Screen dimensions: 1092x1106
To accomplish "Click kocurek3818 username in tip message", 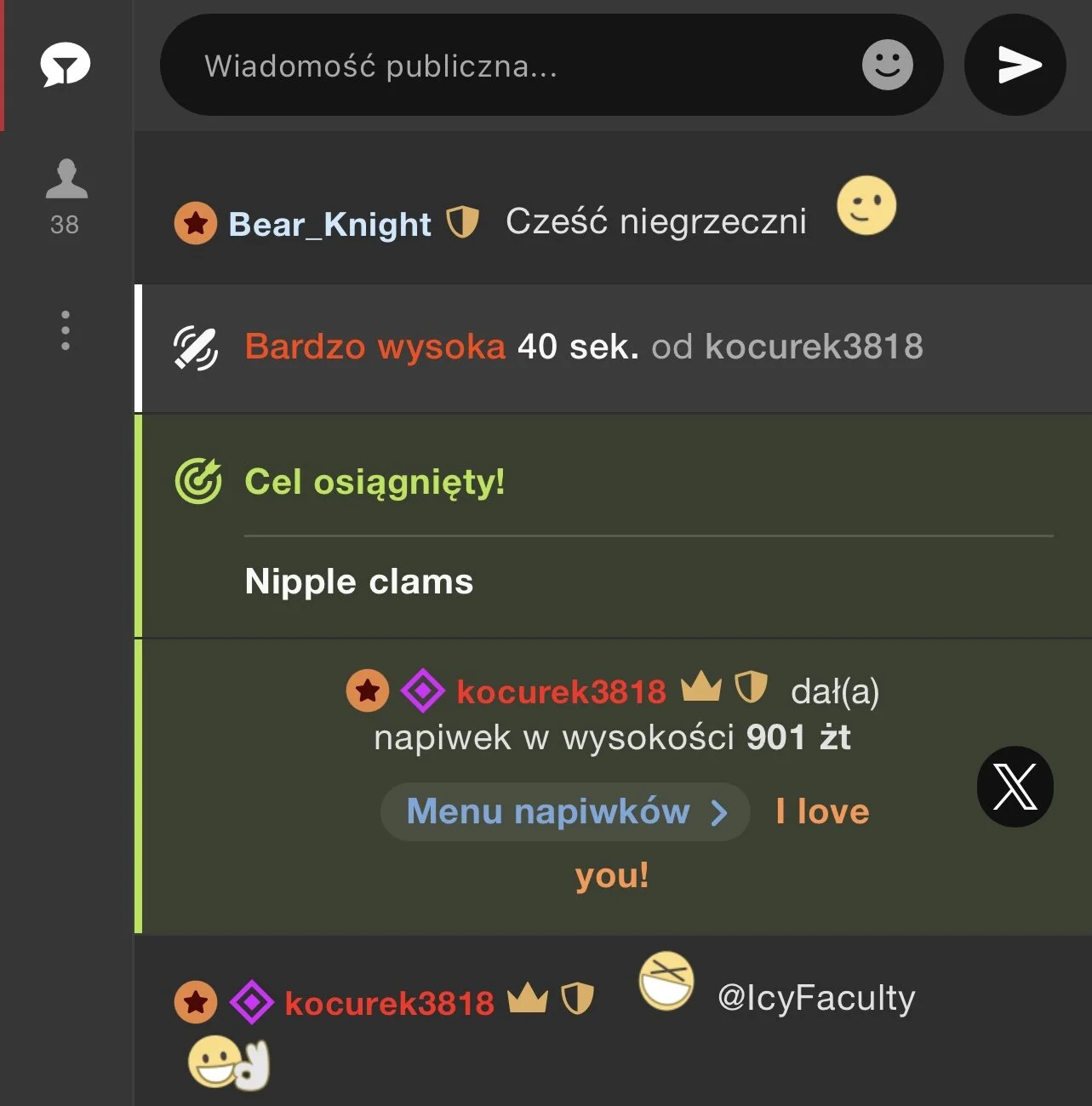I will coord(561,691).
